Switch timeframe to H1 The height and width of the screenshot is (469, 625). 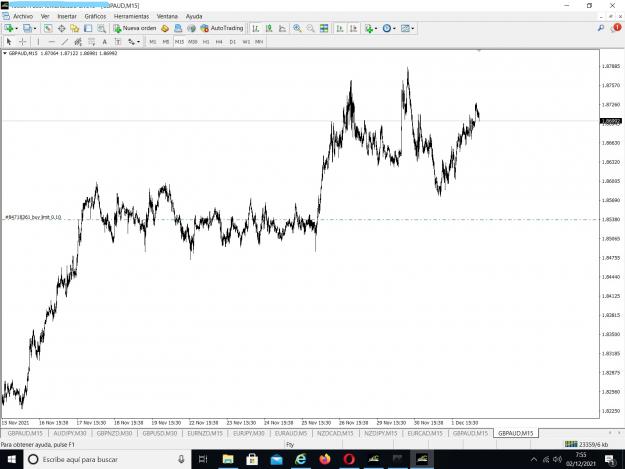(x=206, y=41)
